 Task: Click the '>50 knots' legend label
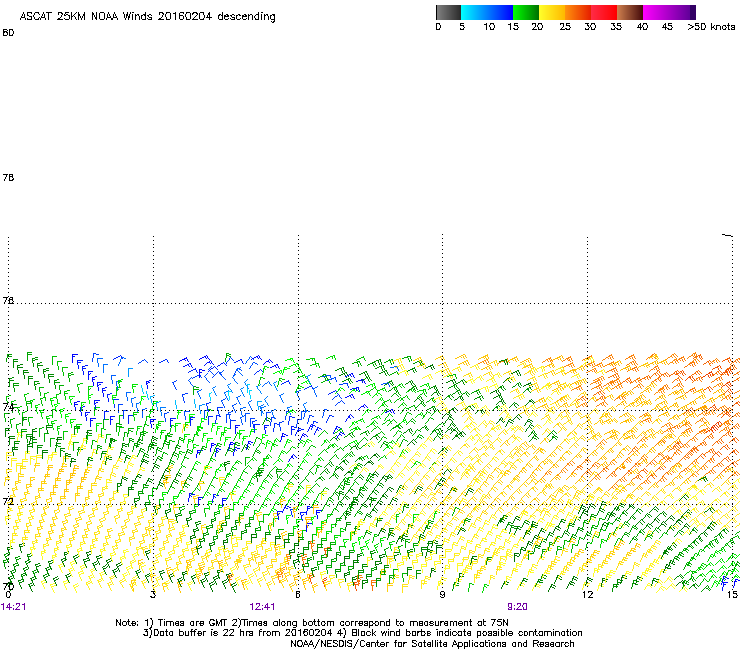711,27
